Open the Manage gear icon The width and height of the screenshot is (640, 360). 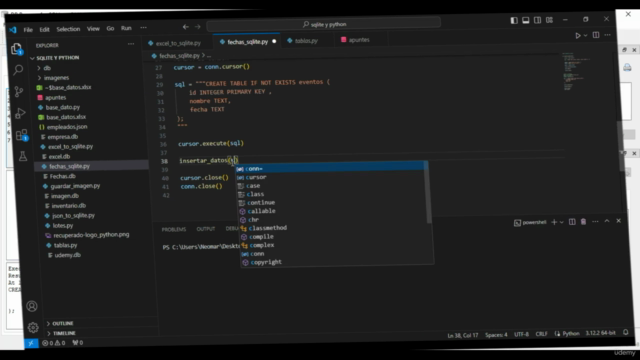point(33,327)
